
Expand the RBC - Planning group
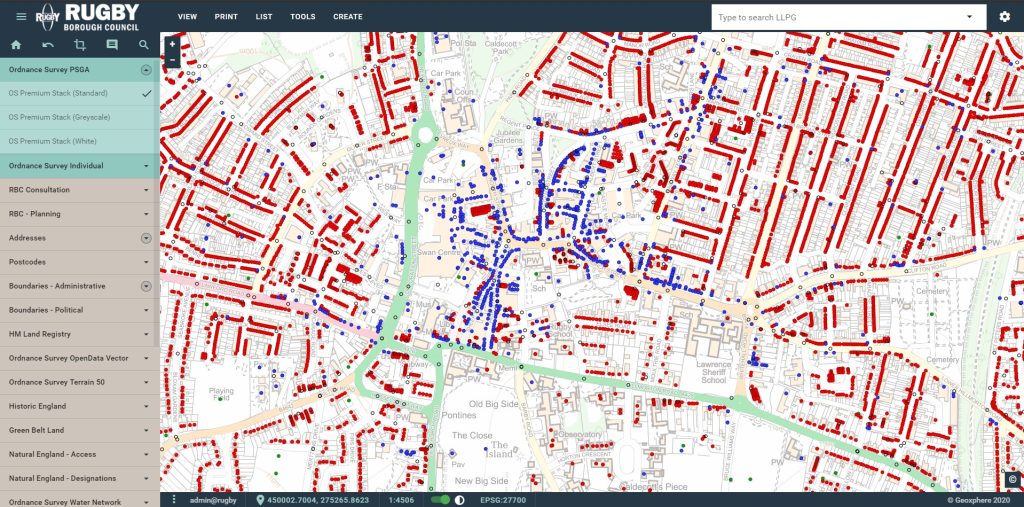[146, 214]
